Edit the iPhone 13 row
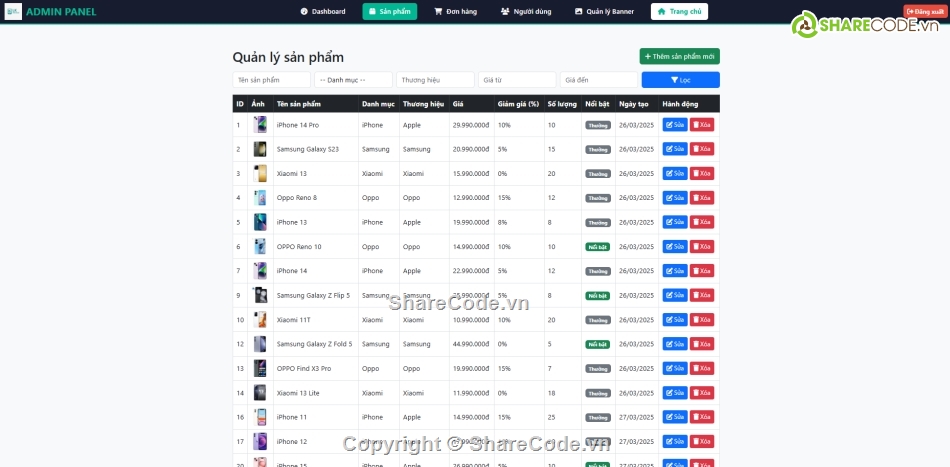 click(674, 222)
